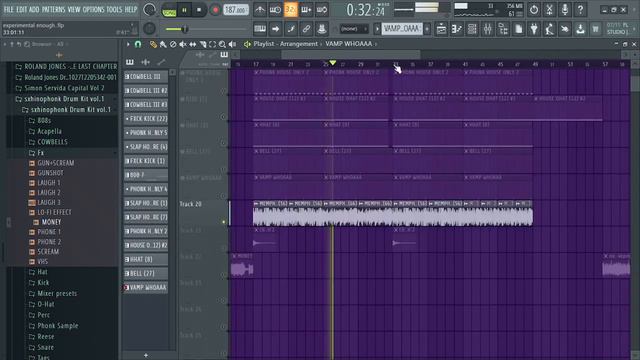
Task: Select the MONEY sample in browser
Action: [x=51, y=222]
